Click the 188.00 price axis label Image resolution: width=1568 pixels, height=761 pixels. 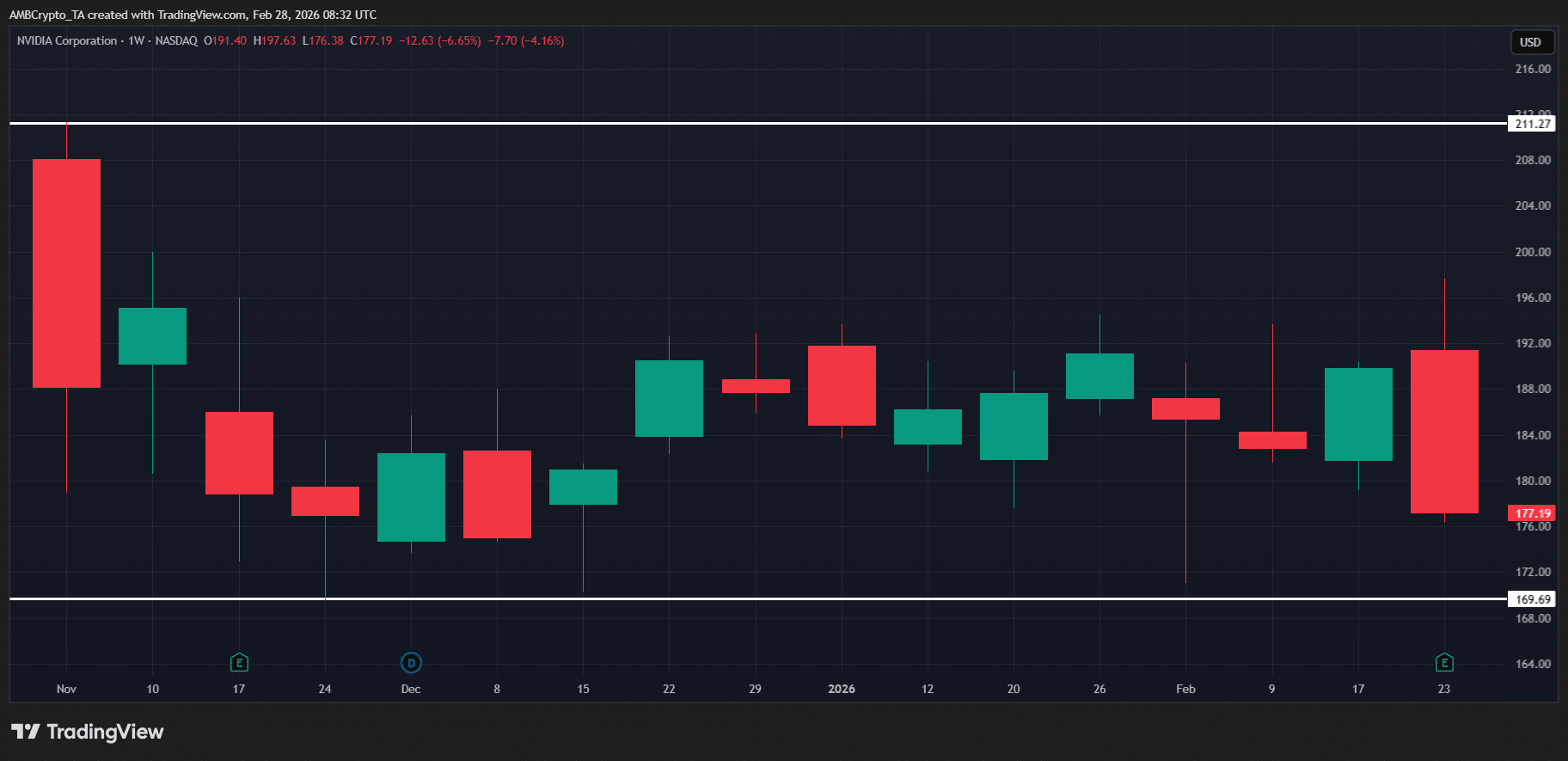point(1533,389)
